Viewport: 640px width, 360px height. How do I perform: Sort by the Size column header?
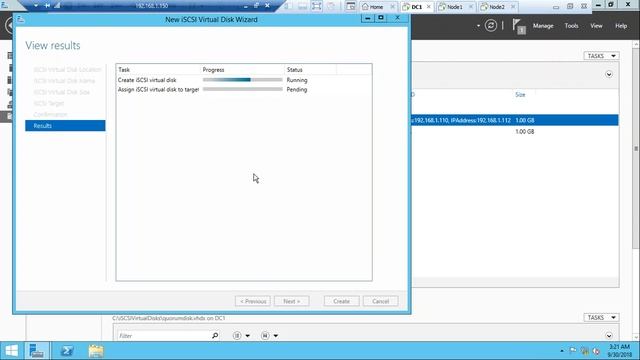tap(520, 95)
